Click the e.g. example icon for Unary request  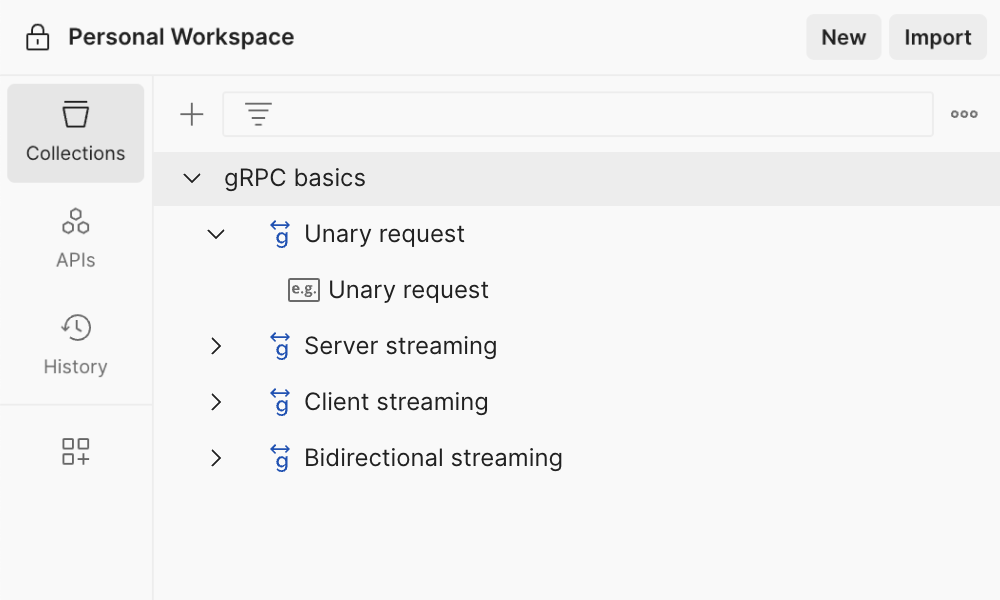[303, 290]
